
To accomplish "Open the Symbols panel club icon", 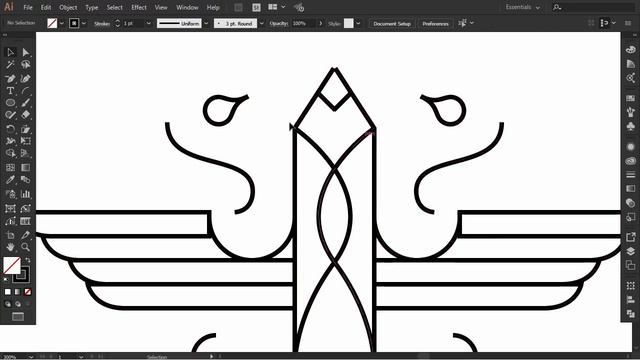I will [x=631, y=127].
